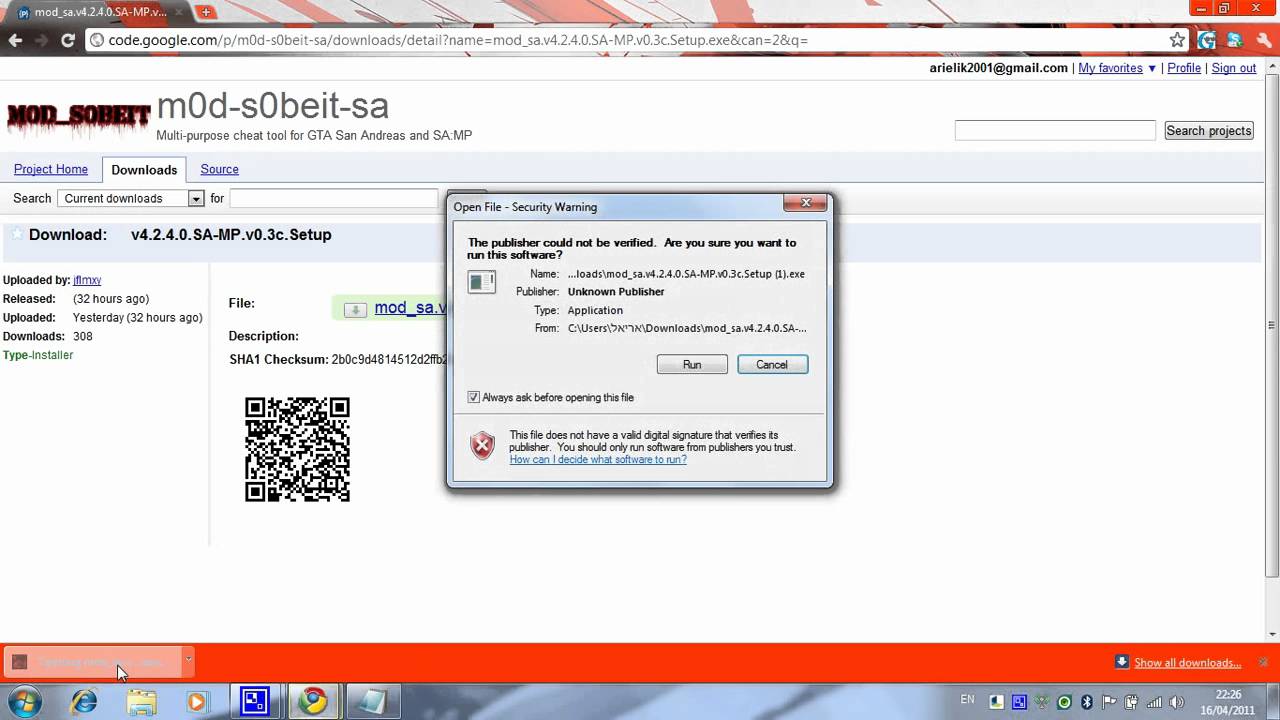Click the QR code image
1280x720 pixels.
(297, 449)
